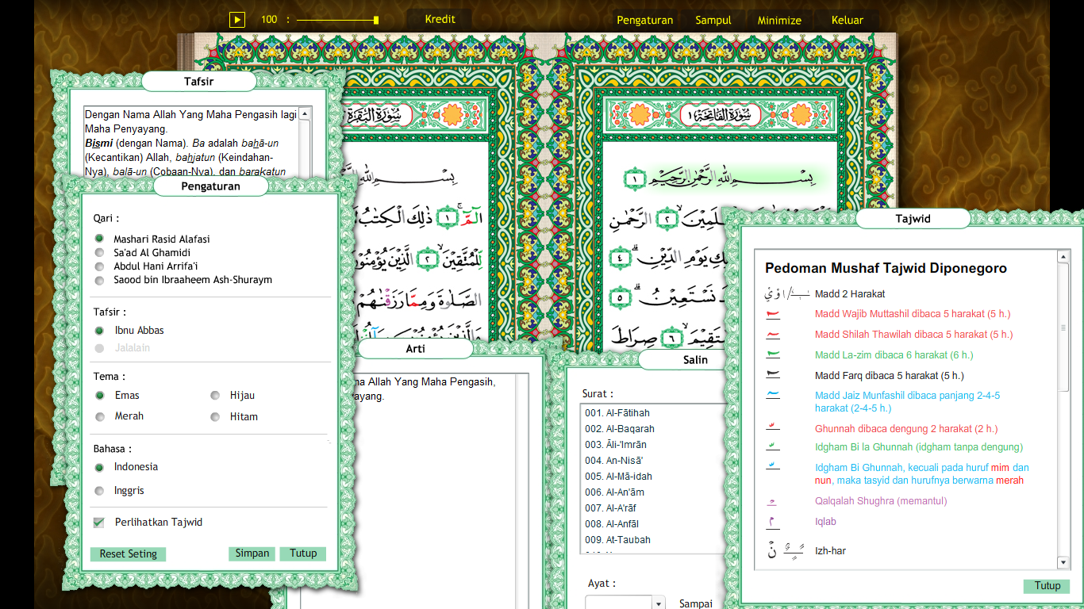This screenshot has height=609, width=1084.
Task: Select Ibnu Abbas as the Tafsir source
Action: [98, 330]
